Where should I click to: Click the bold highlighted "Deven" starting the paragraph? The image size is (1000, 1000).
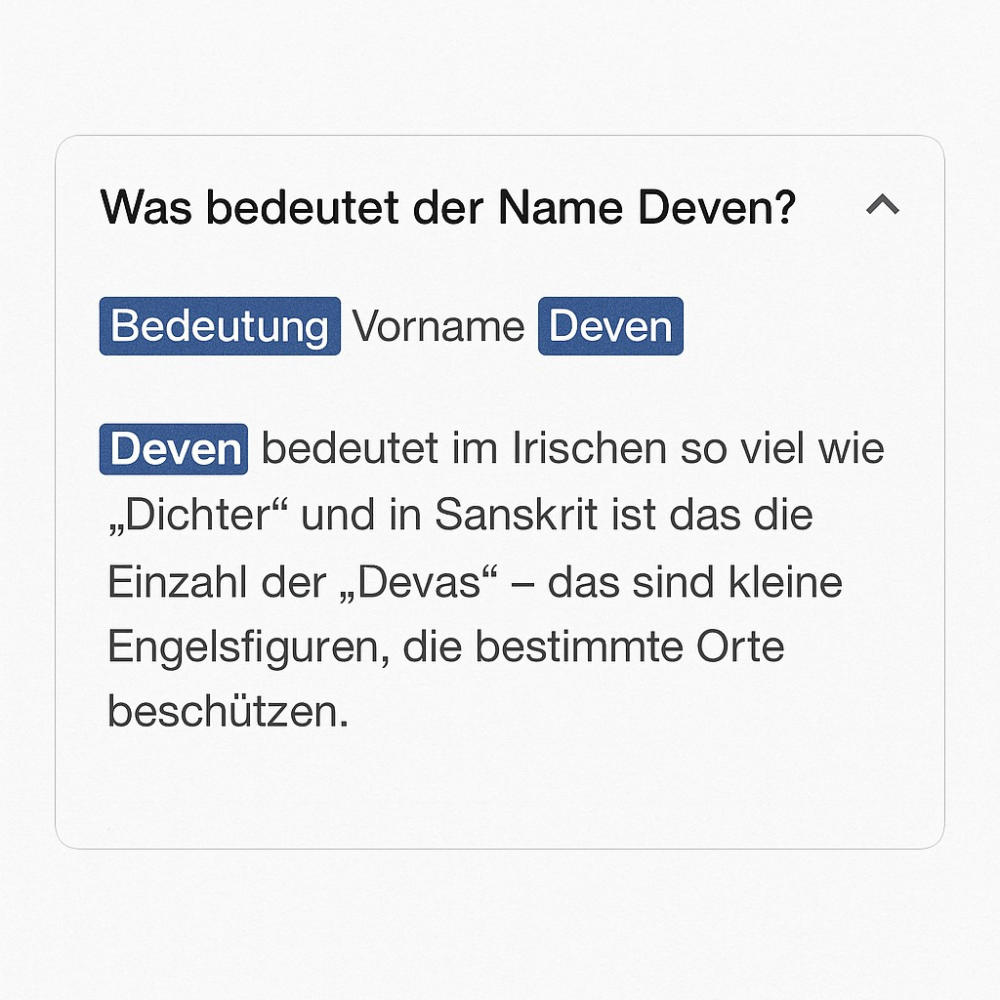(x=173, y=449)
